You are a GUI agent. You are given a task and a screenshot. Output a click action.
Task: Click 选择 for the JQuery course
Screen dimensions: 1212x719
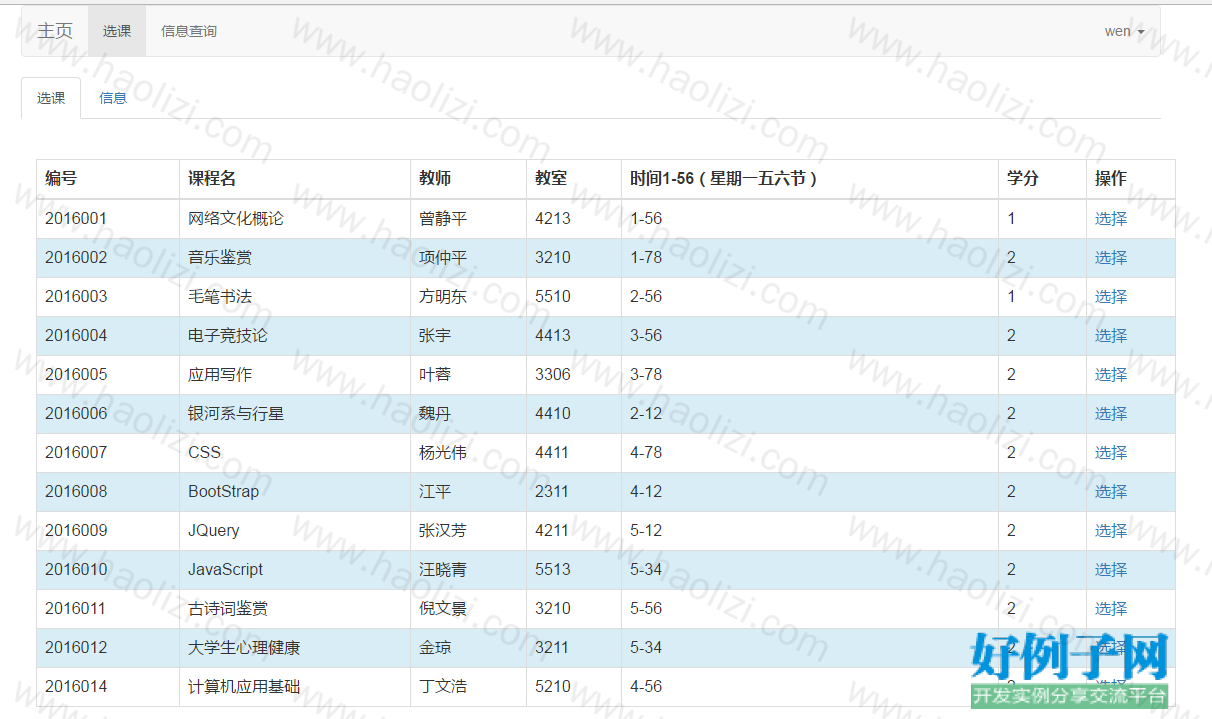pyautogui.click(x=1111, y=530)
